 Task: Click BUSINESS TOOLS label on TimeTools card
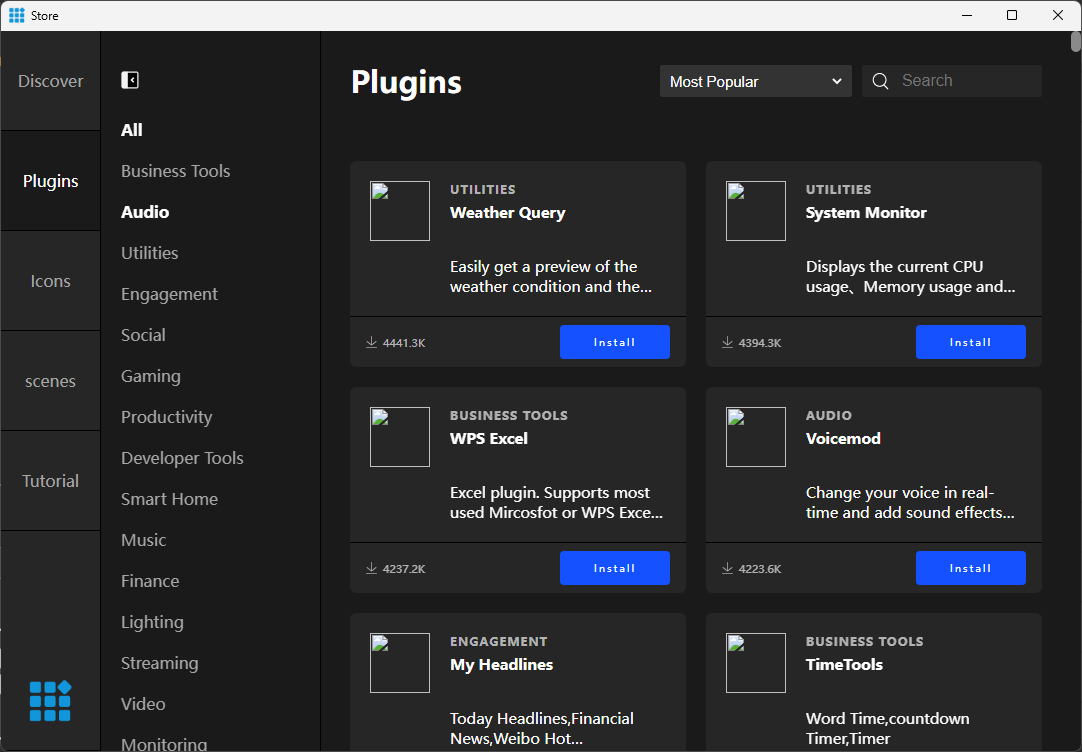click(x=865, y=642)
